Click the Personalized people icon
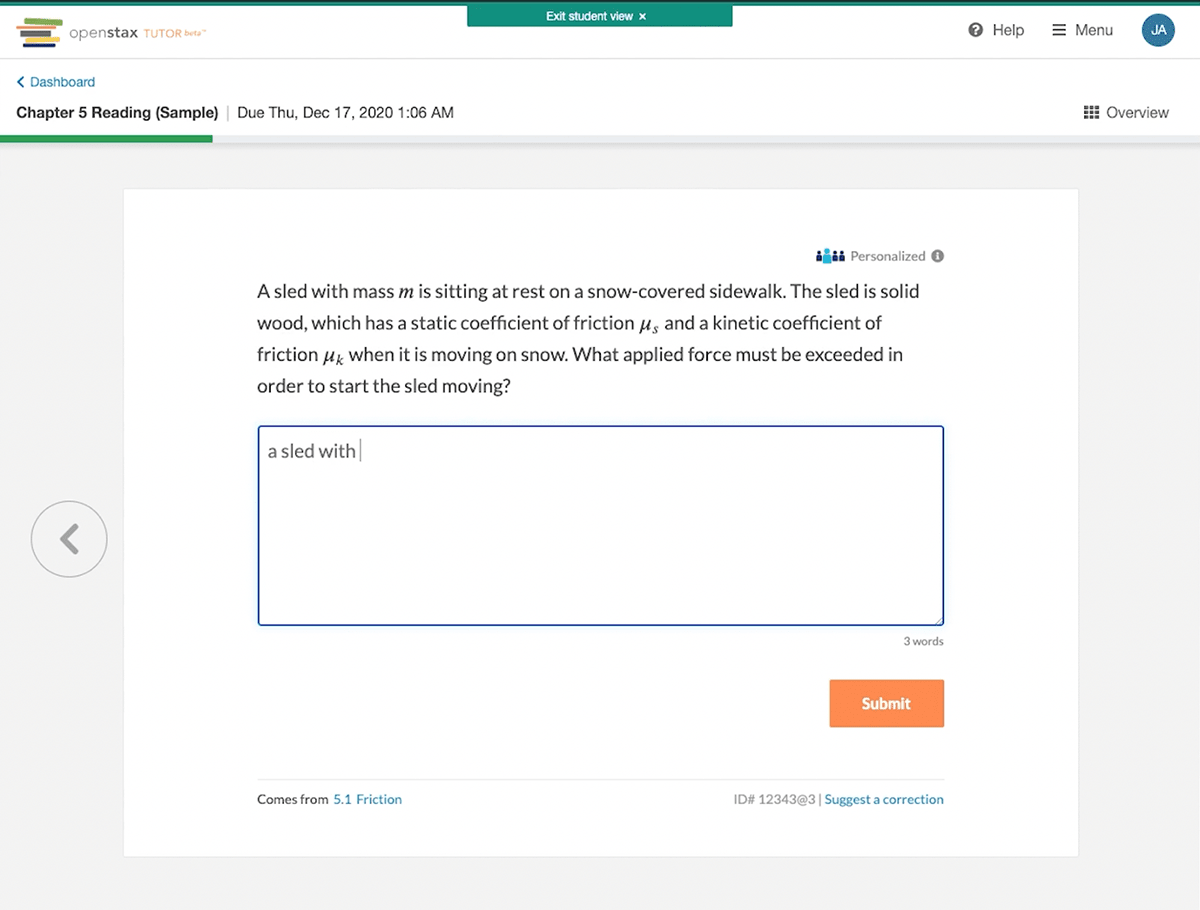 [x=831, y=256]
